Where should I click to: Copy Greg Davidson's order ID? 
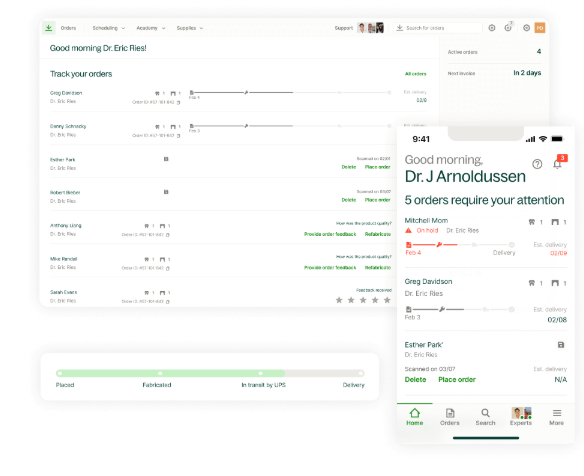tap(179, 102)
